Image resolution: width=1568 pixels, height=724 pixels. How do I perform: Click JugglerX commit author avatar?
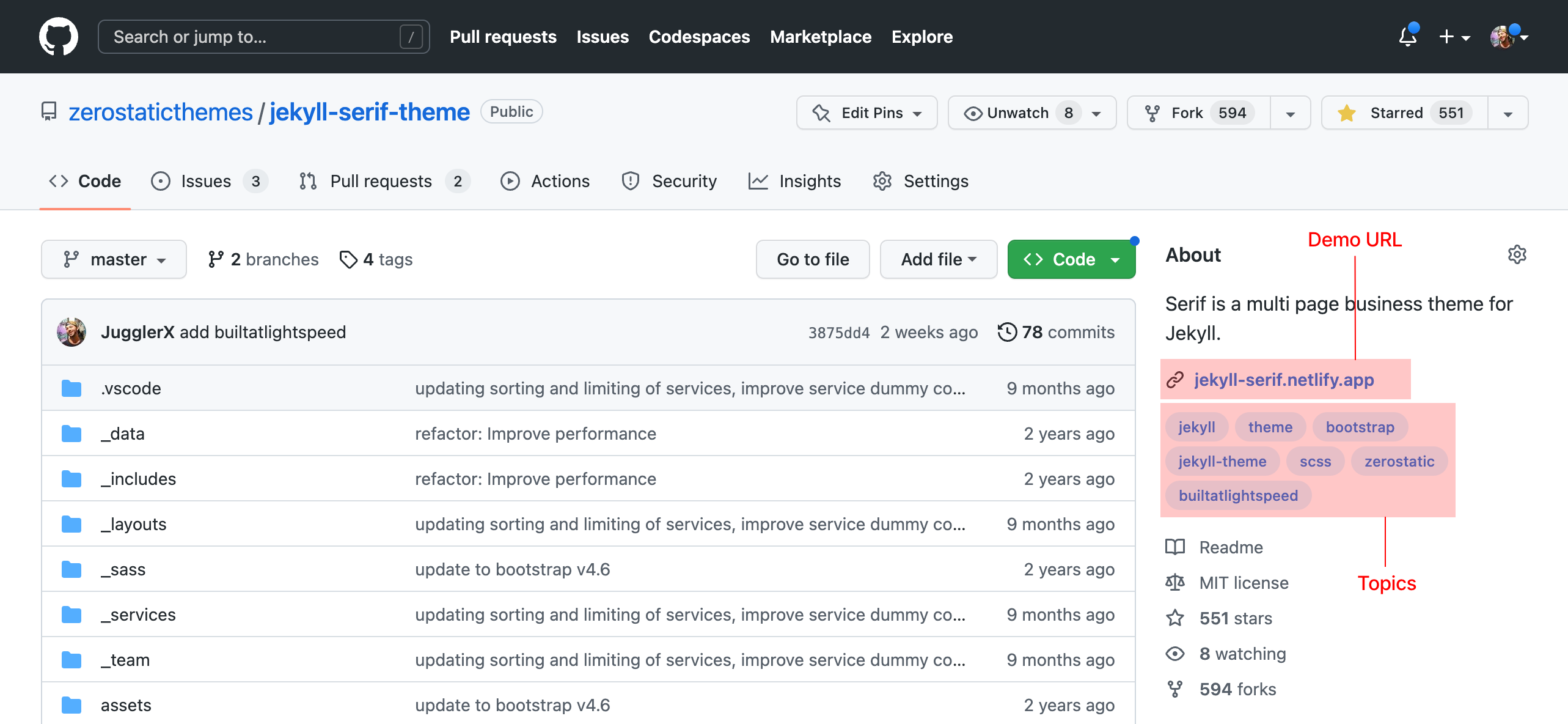pos(71,332)
